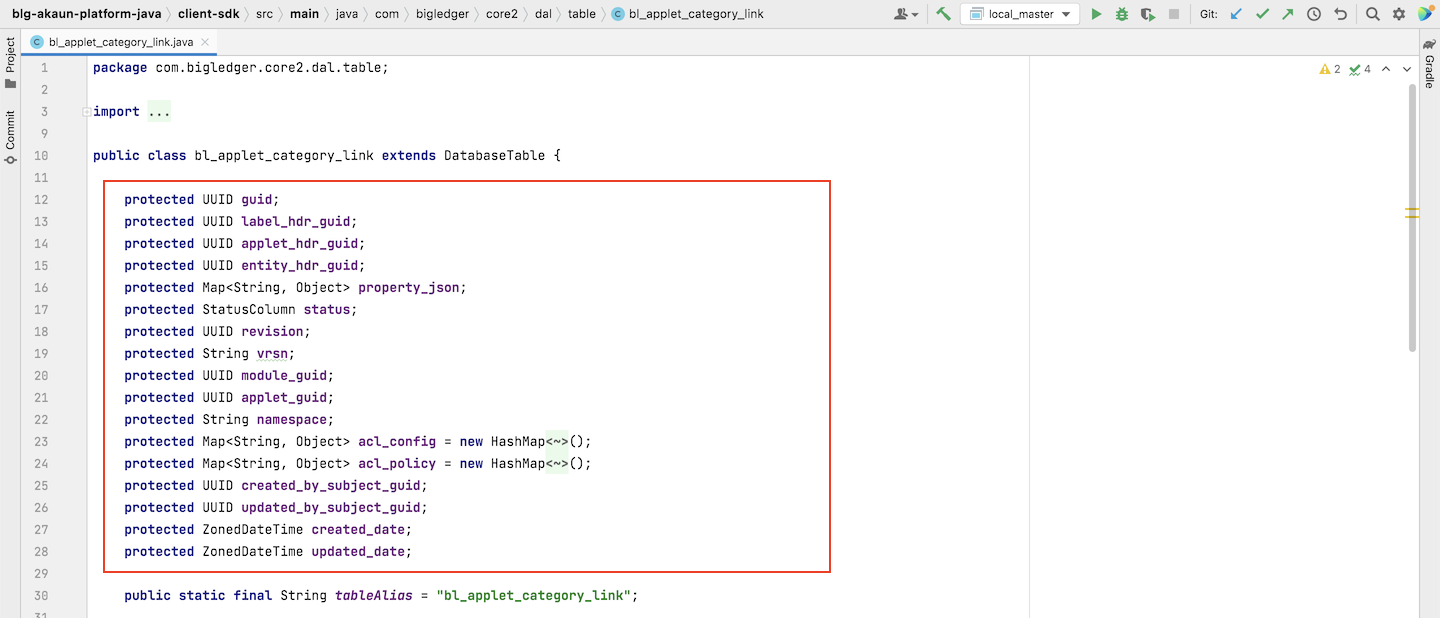
Task: Place cursor on property_json field
Action: pos(410,288)
